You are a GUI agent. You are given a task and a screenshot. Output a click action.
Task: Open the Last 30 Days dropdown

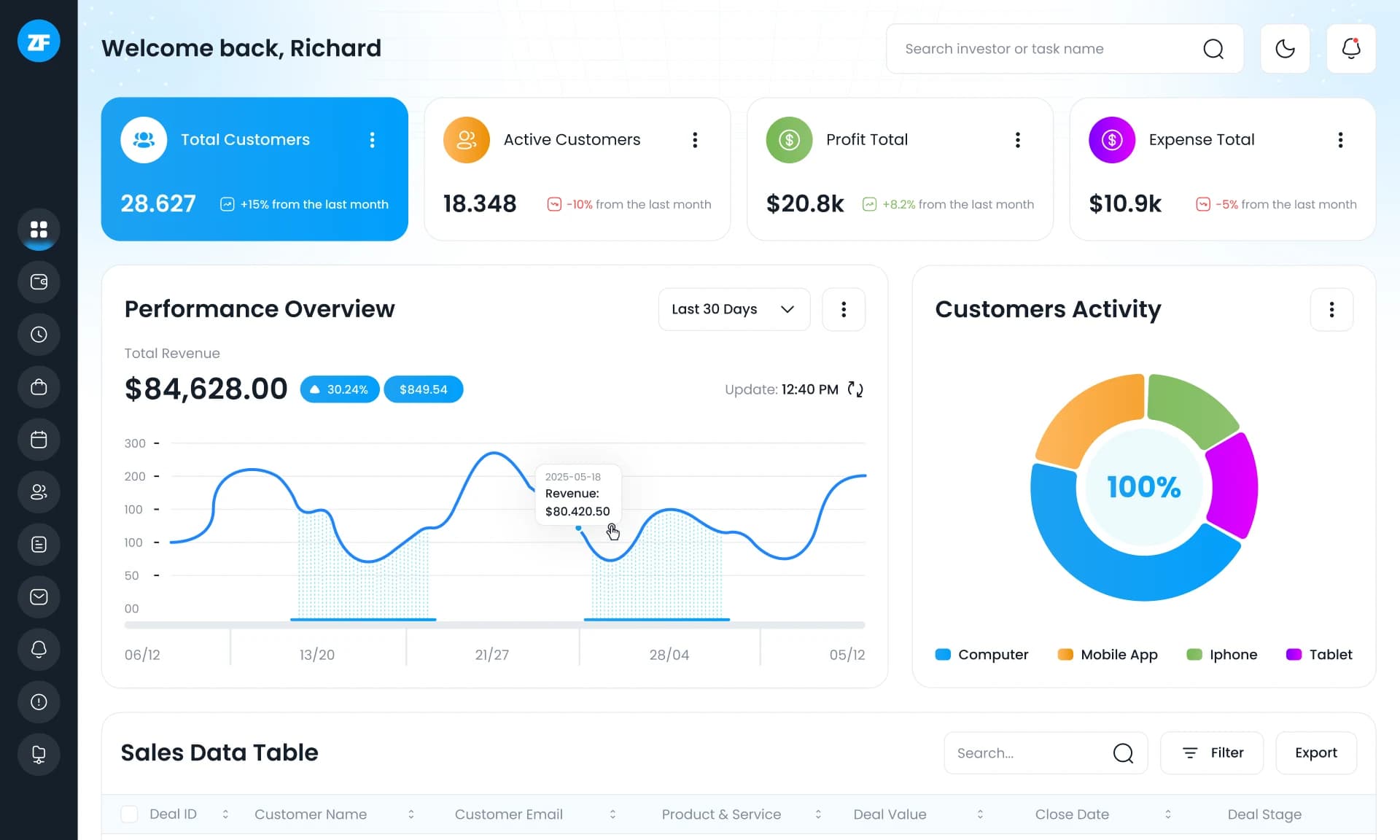coord(734,309)
